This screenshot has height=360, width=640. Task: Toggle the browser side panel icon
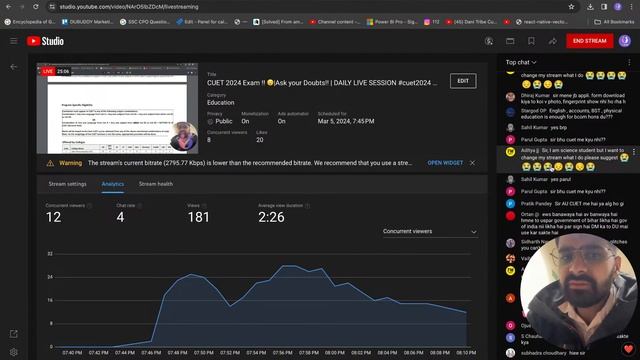pos(604,7)
